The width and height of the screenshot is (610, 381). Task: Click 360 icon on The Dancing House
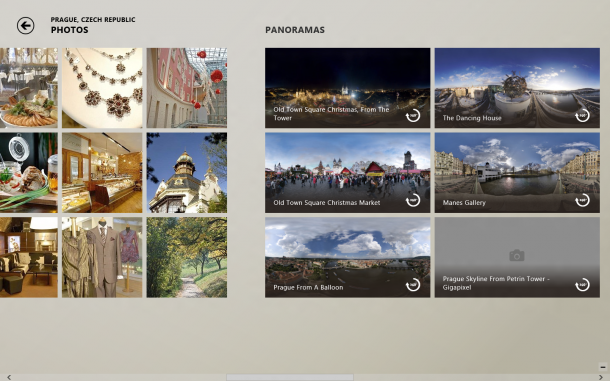pyautogui.click(x=582, y=116)
